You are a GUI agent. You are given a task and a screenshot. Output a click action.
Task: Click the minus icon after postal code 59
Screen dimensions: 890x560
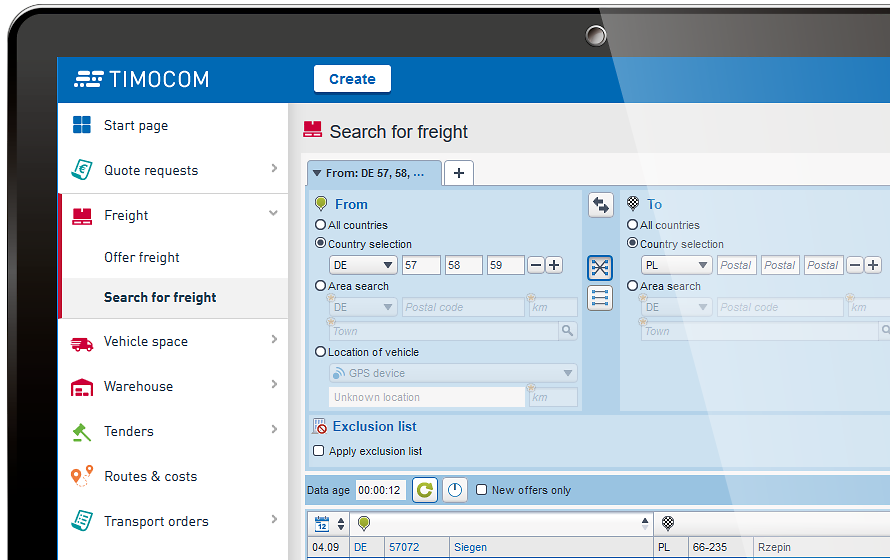tap(536, 266)
